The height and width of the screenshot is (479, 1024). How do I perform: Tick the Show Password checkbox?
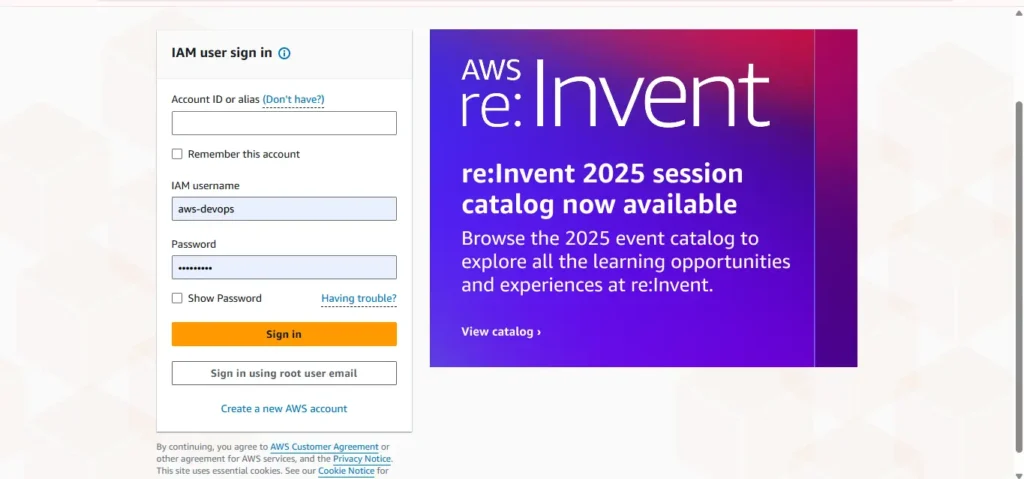(x=177, y=298)
